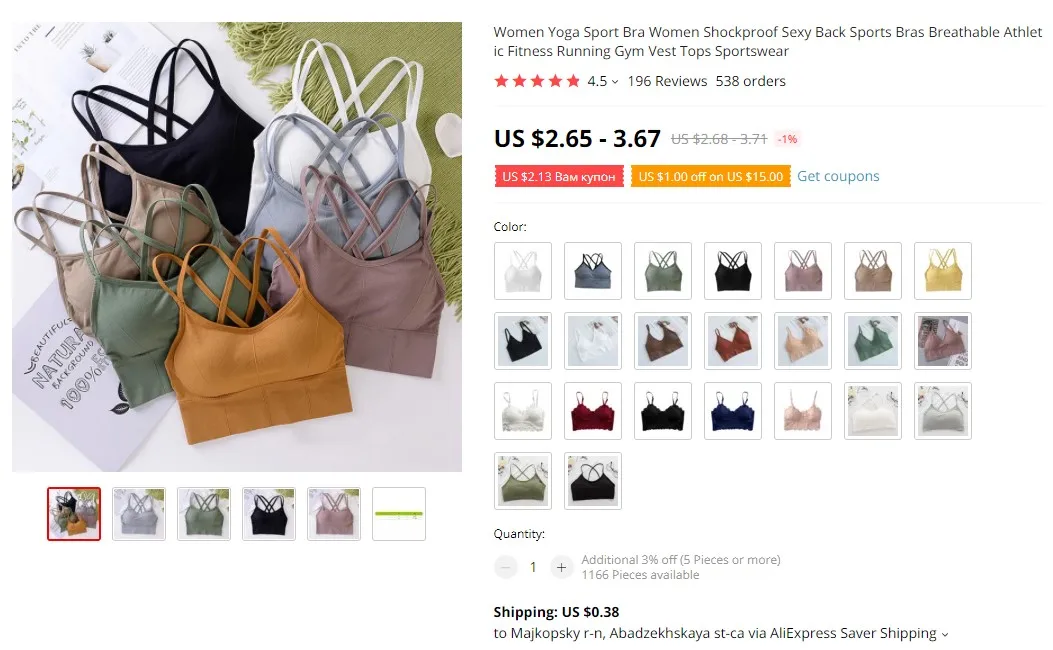Expand the 4.5 rating breakdown chevron
1053x650 pixels.
614,82
